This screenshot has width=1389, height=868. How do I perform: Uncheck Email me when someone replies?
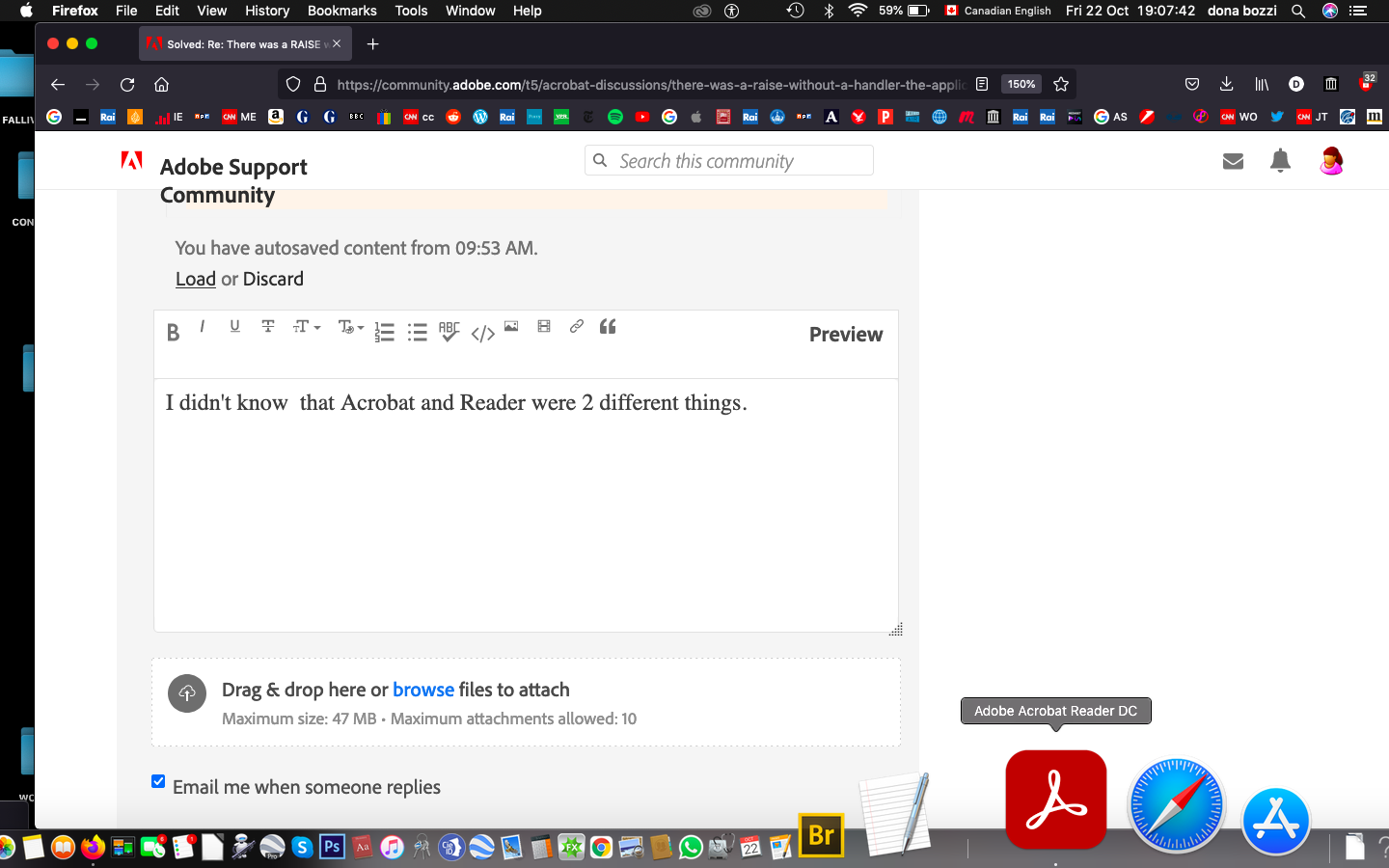pyautogui.click(x=158, y=781)
